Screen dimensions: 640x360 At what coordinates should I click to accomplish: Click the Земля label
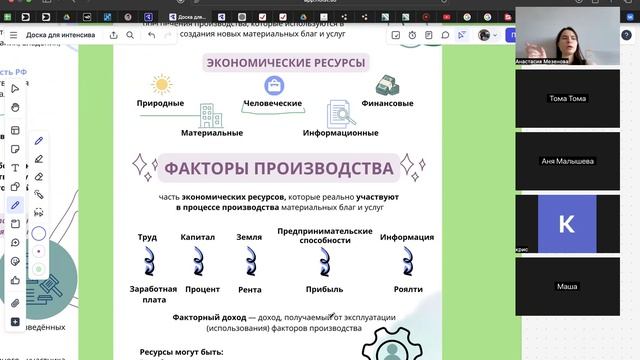pyautogui.click(x=249, y=237)
